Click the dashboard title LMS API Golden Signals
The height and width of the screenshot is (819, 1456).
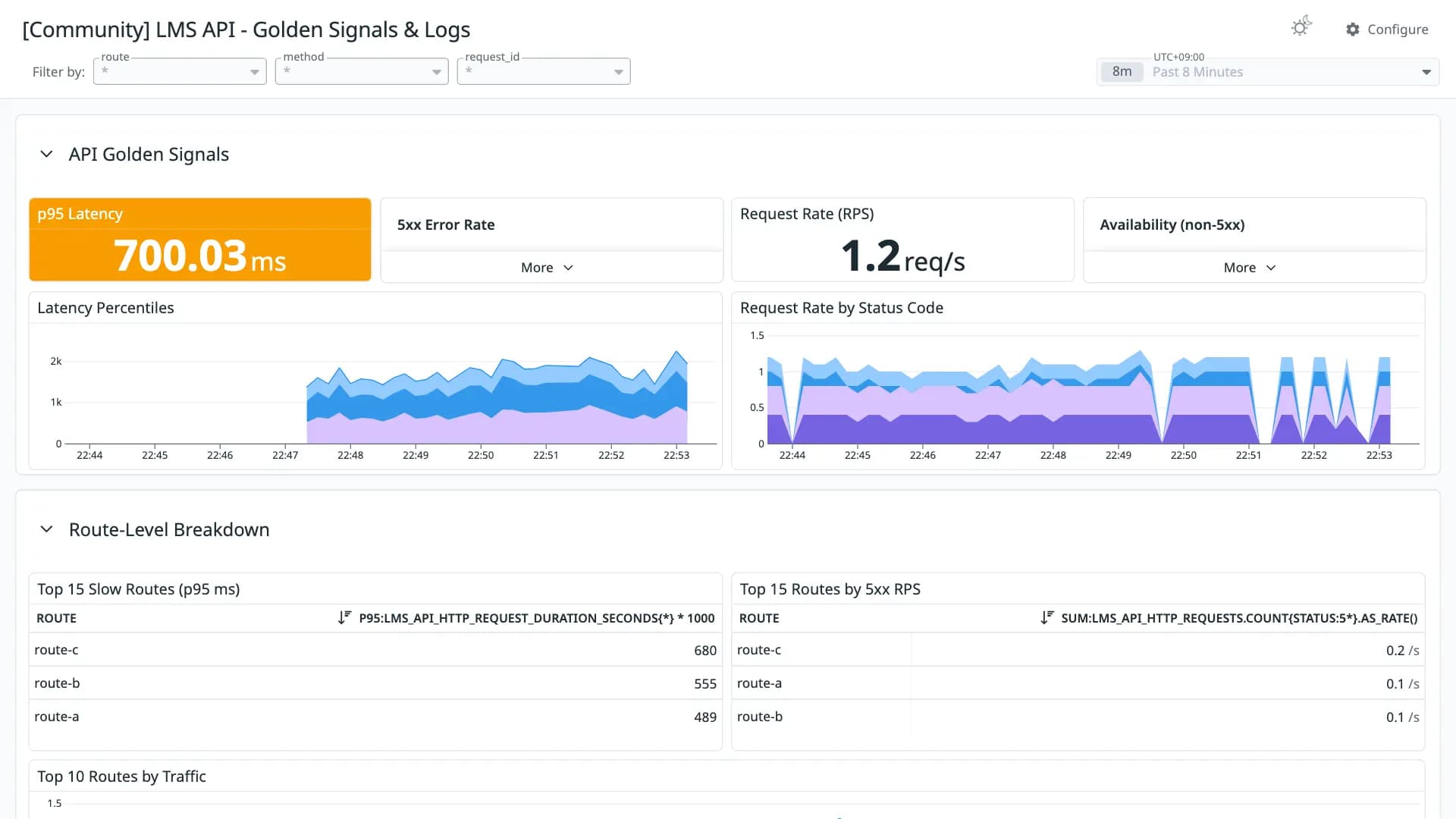[246, 30]
